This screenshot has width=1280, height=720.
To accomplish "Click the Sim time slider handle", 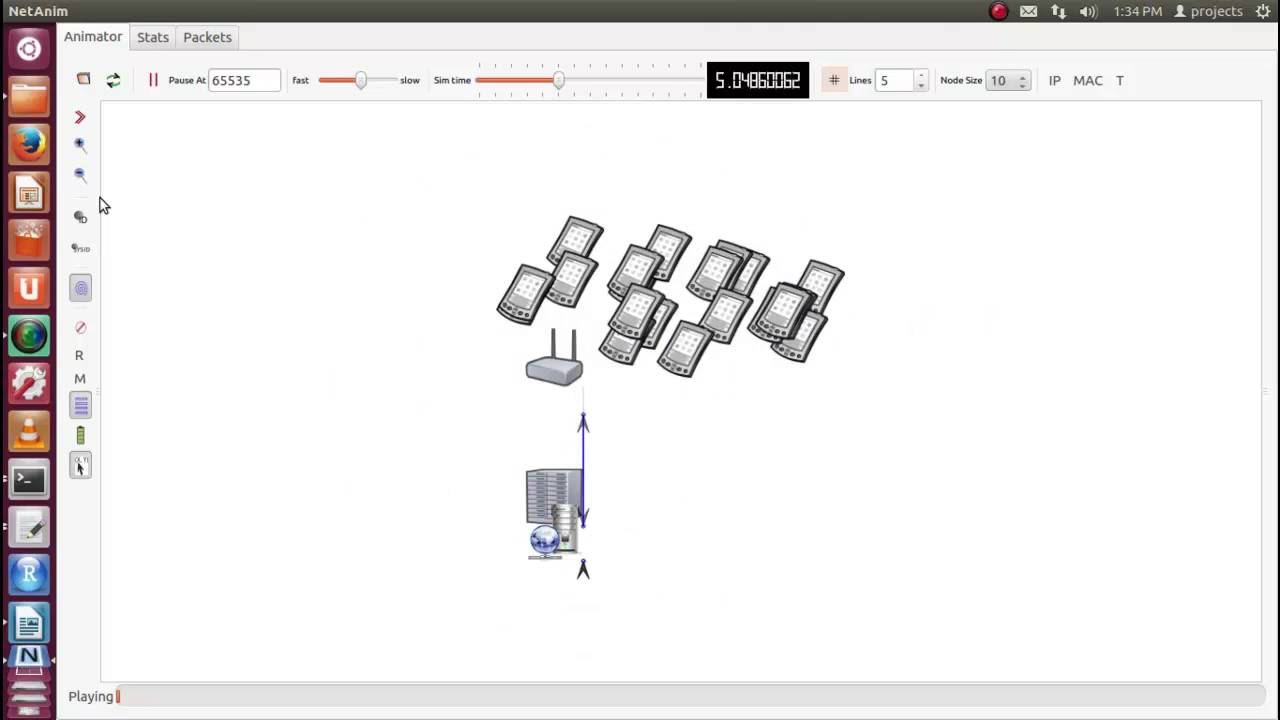I will point(559,80).
